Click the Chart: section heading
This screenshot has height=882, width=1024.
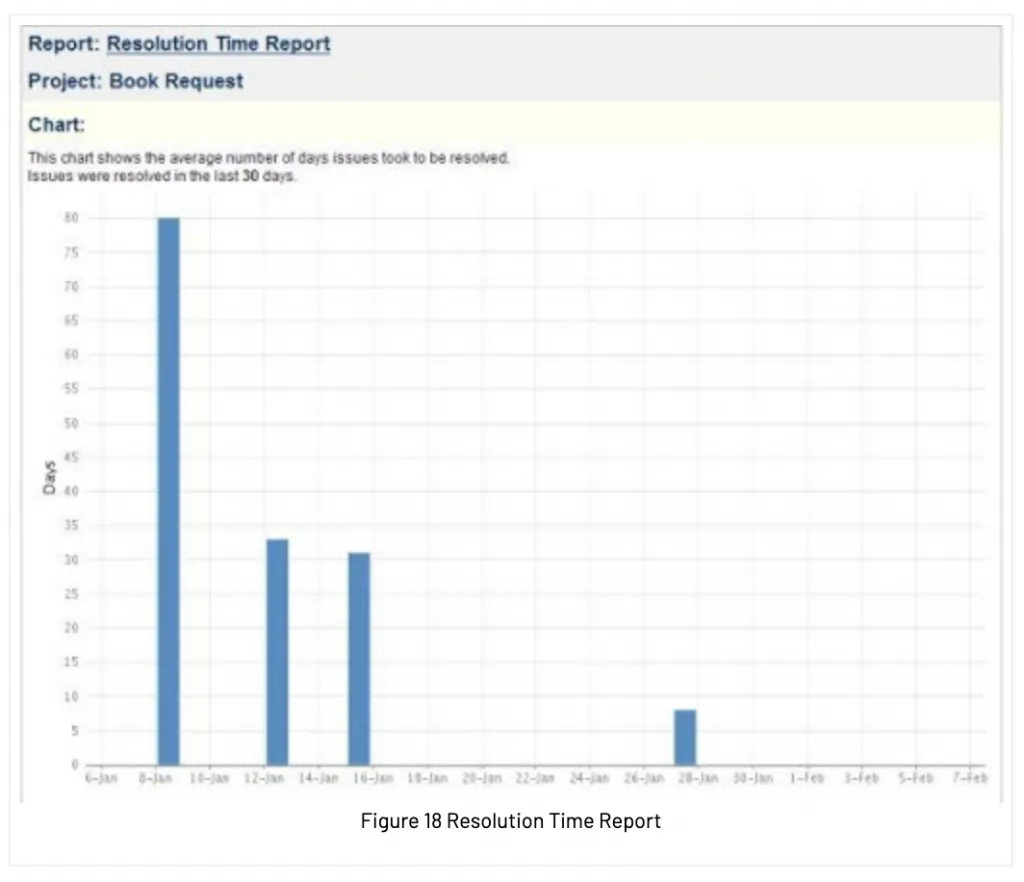[56, 125]
